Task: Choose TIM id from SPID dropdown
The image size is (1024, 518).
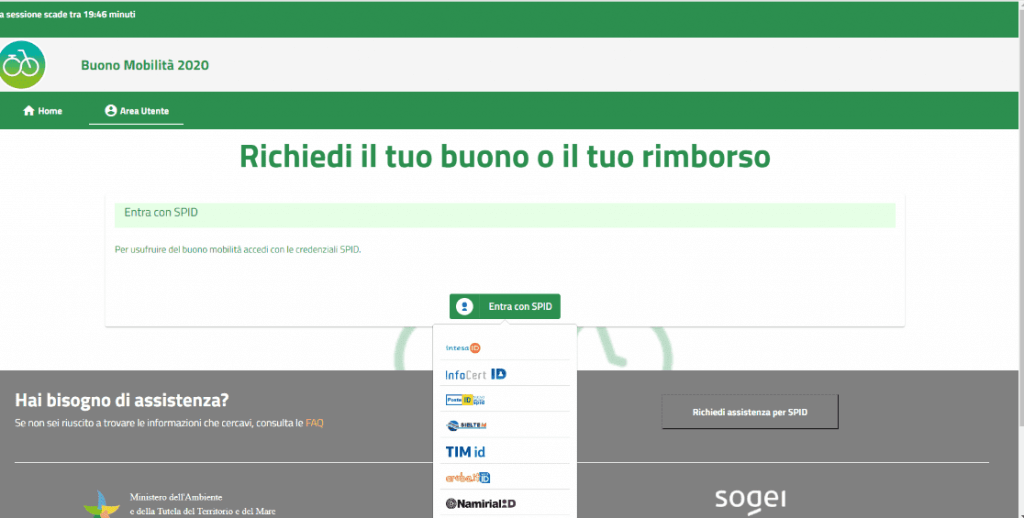Action: (465, 452)
